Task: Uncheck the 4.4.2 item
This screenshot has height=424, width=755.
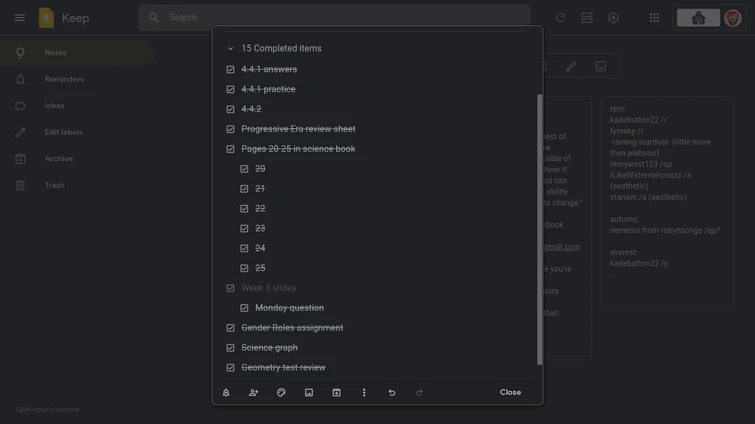Action: [x=231, y=109]
